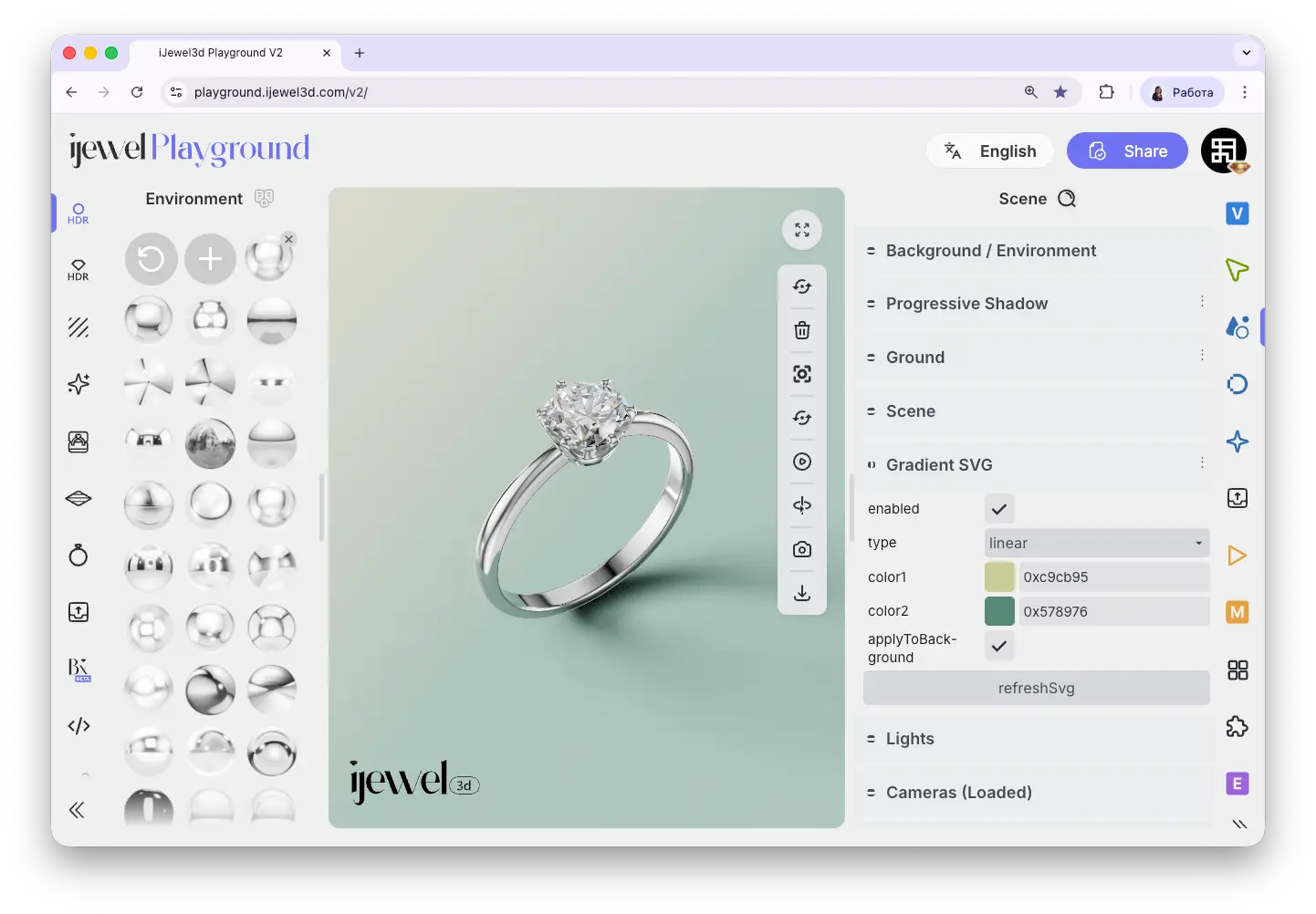Click the fit-to-view focus icon

802,374
